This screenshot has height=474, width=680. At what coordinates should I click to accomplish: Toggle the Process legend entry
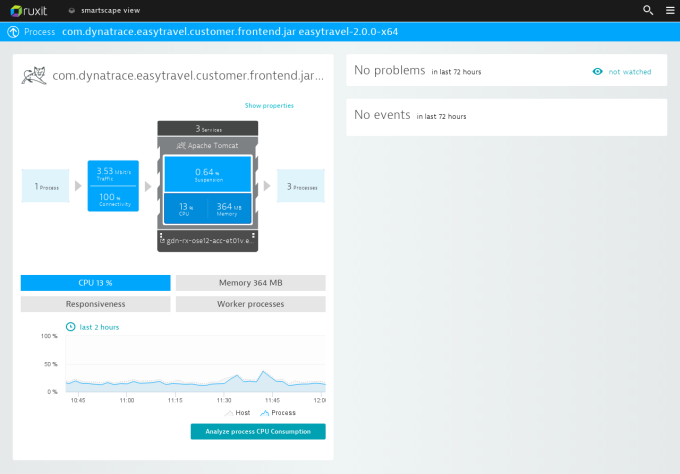(x=278, y=413)
